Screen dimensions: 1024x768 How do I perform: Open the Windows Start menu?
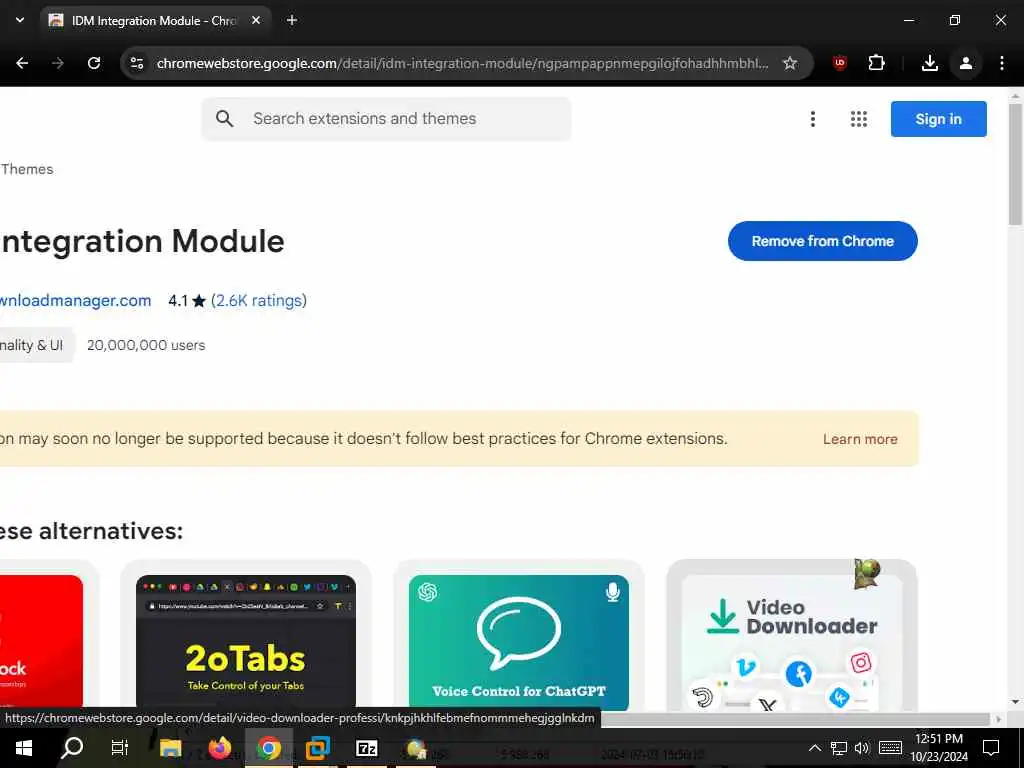click(x=24, y=747)
